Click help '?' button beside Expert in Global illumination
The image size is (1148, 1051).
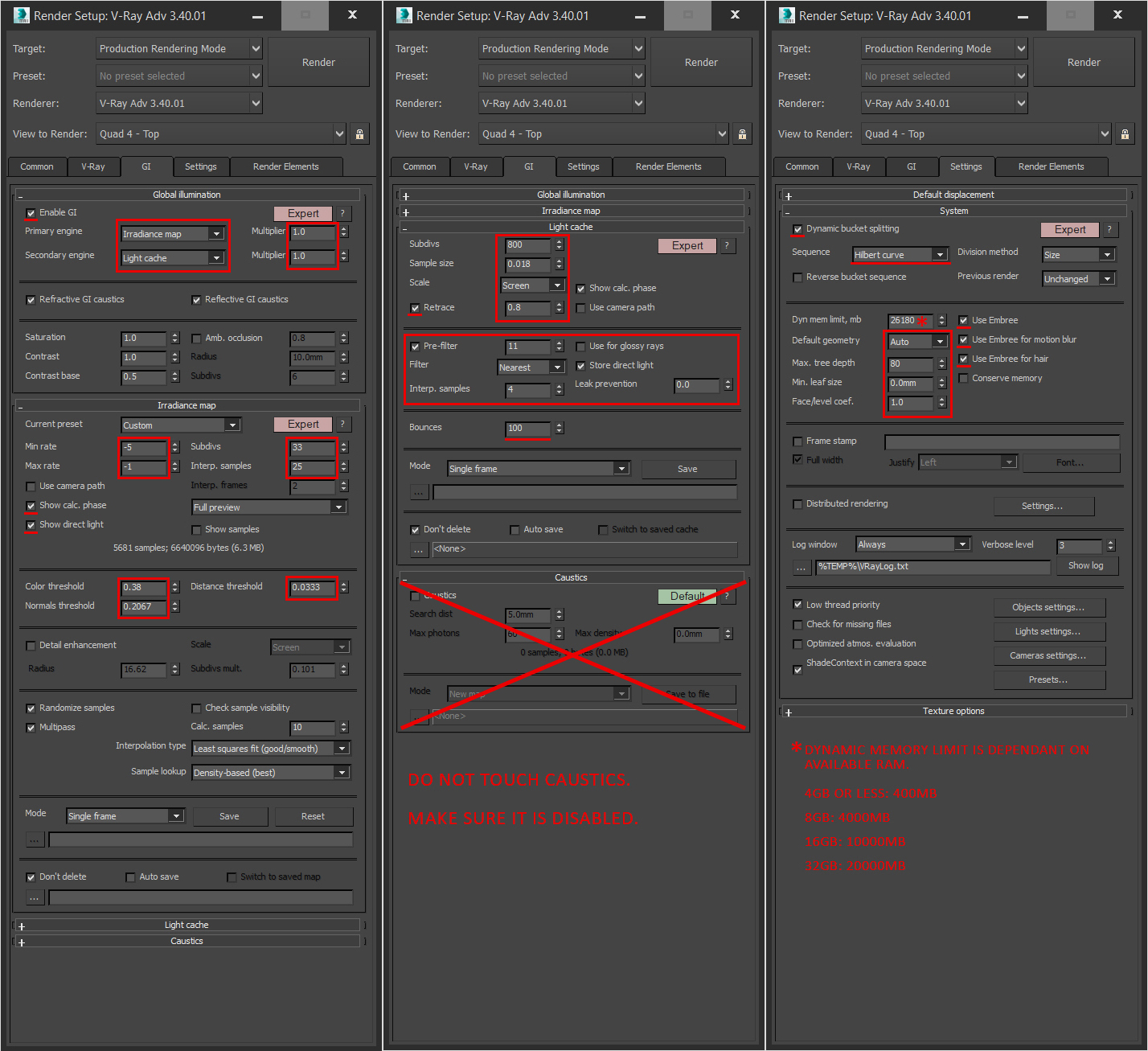[342, 213]
